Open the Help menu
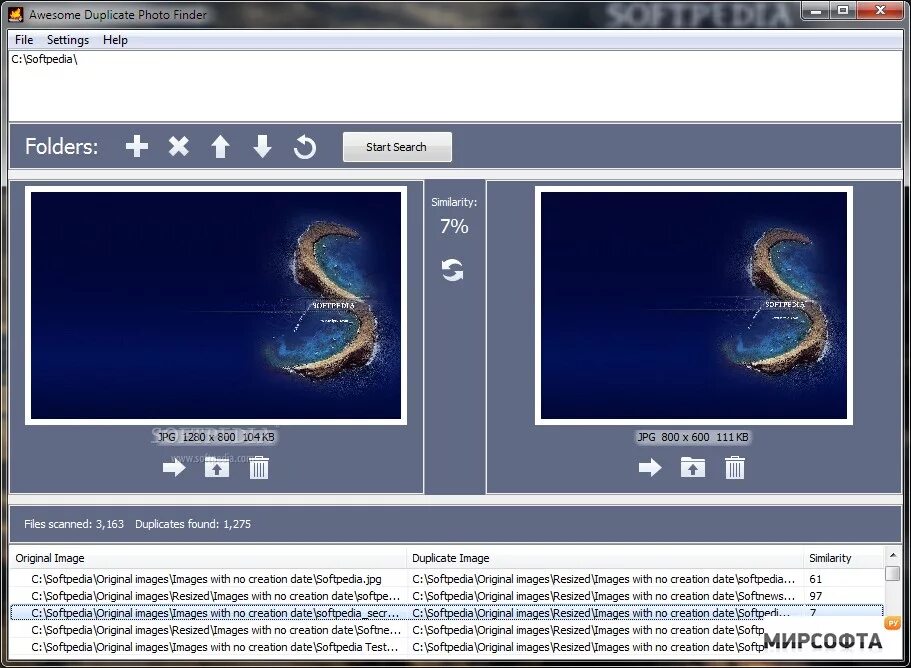 tap(115, 39)
